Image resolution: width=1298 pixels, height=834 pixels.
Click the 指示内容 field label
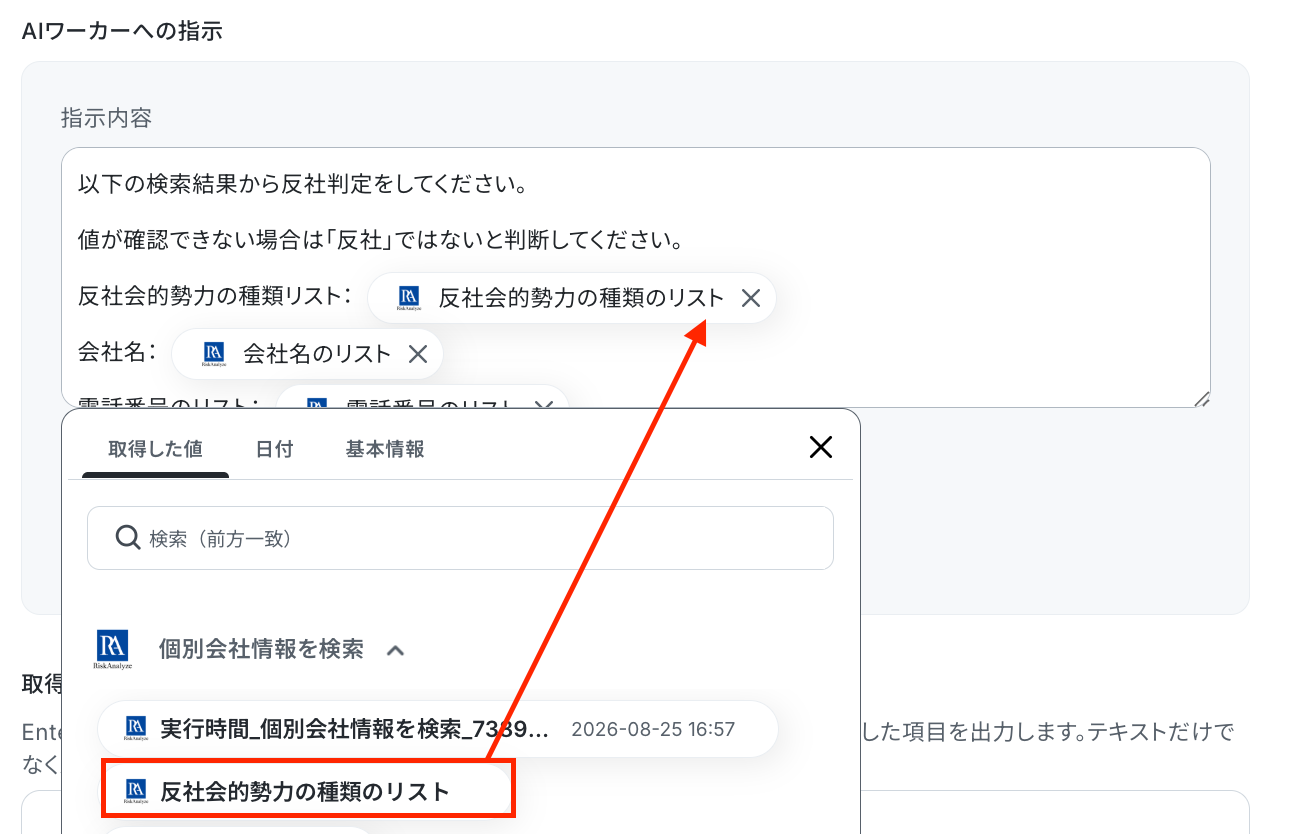pyautogui.click(x=106, y=118)
